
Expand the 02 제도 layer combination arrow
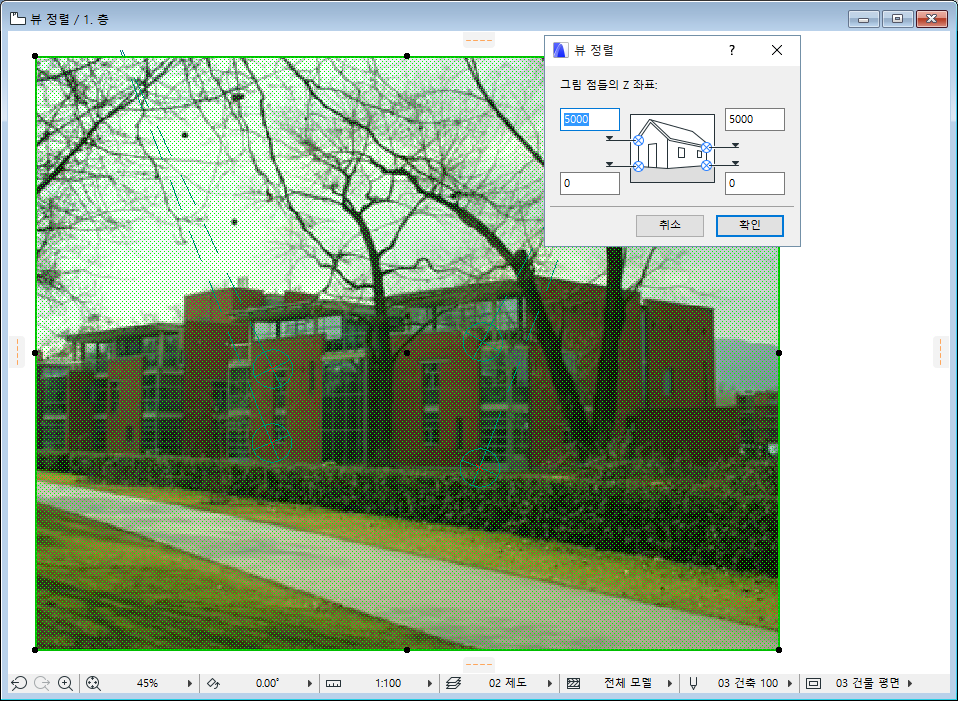pyautogui.click(x=550, y=683)
